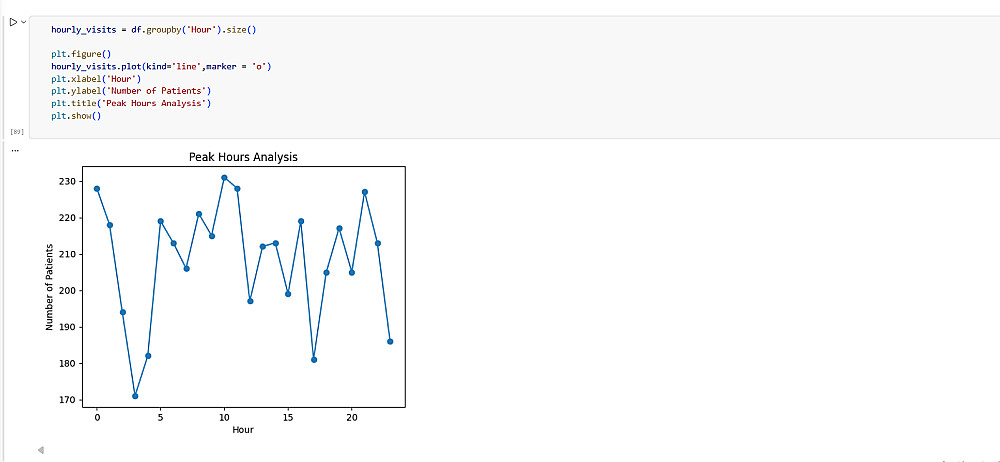Click the execution count [89] label
Screen dimensions: 1000x462
pos(16,131)
